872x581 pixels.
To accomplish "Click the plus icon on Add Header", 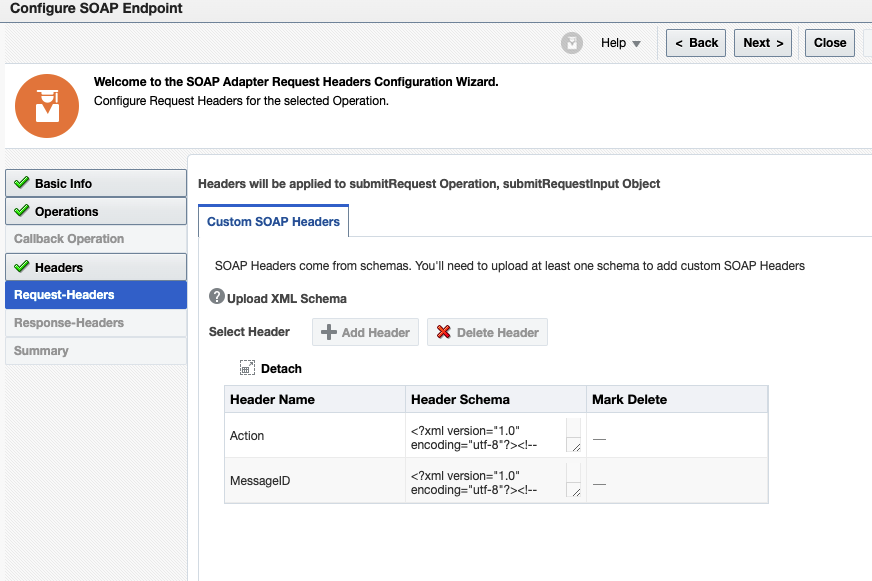I will click(329, 332).
